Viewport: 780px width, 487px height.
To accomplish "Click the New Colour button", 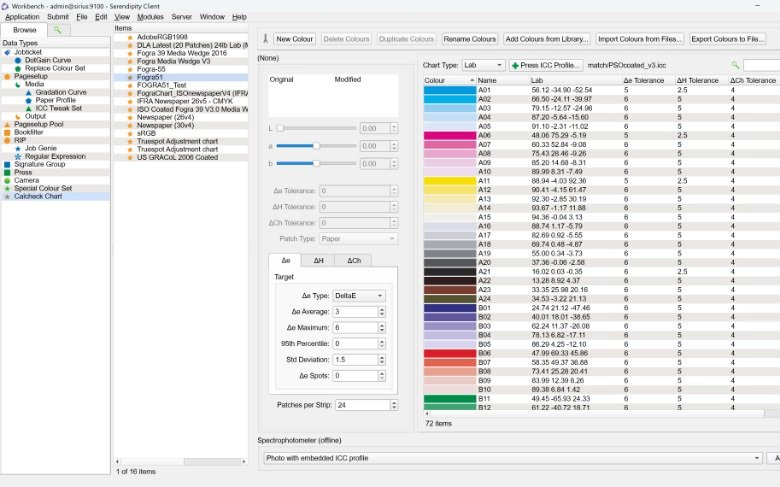I will 294,39.
